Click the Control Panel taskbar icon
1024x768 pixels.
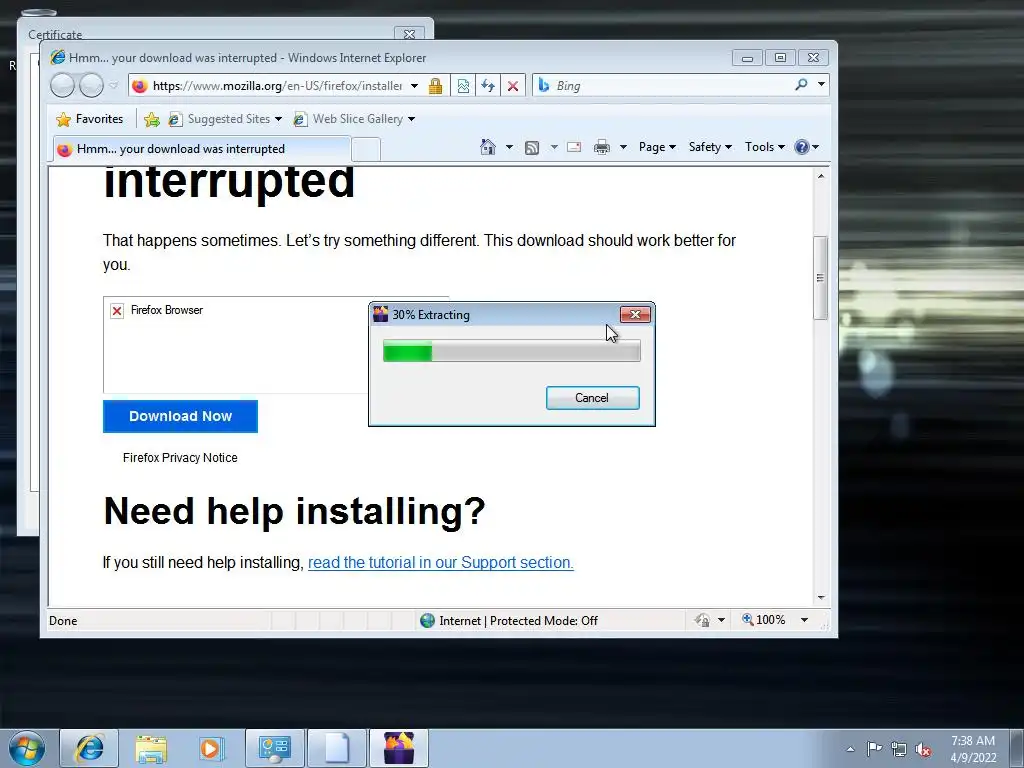click(274, 748)
